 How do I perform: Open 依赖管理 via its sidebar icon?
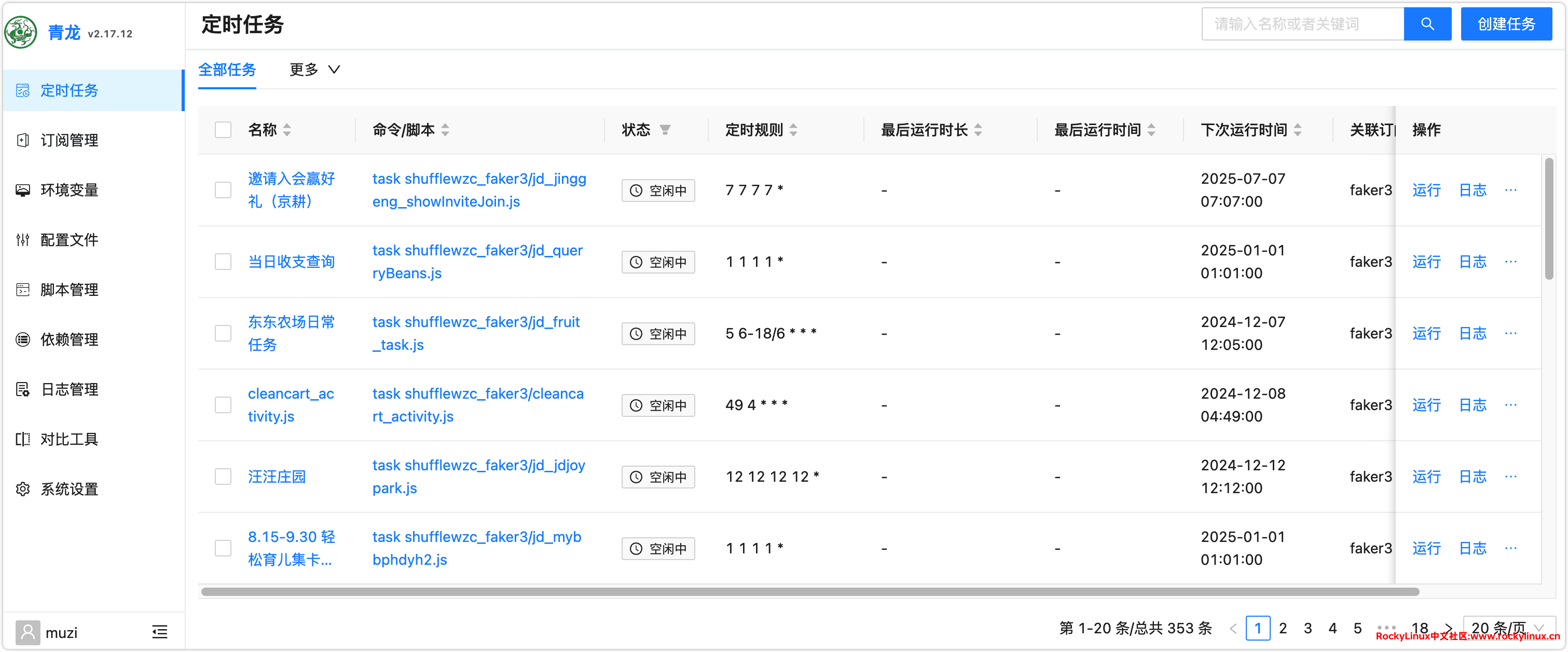[x=22, y=339]
